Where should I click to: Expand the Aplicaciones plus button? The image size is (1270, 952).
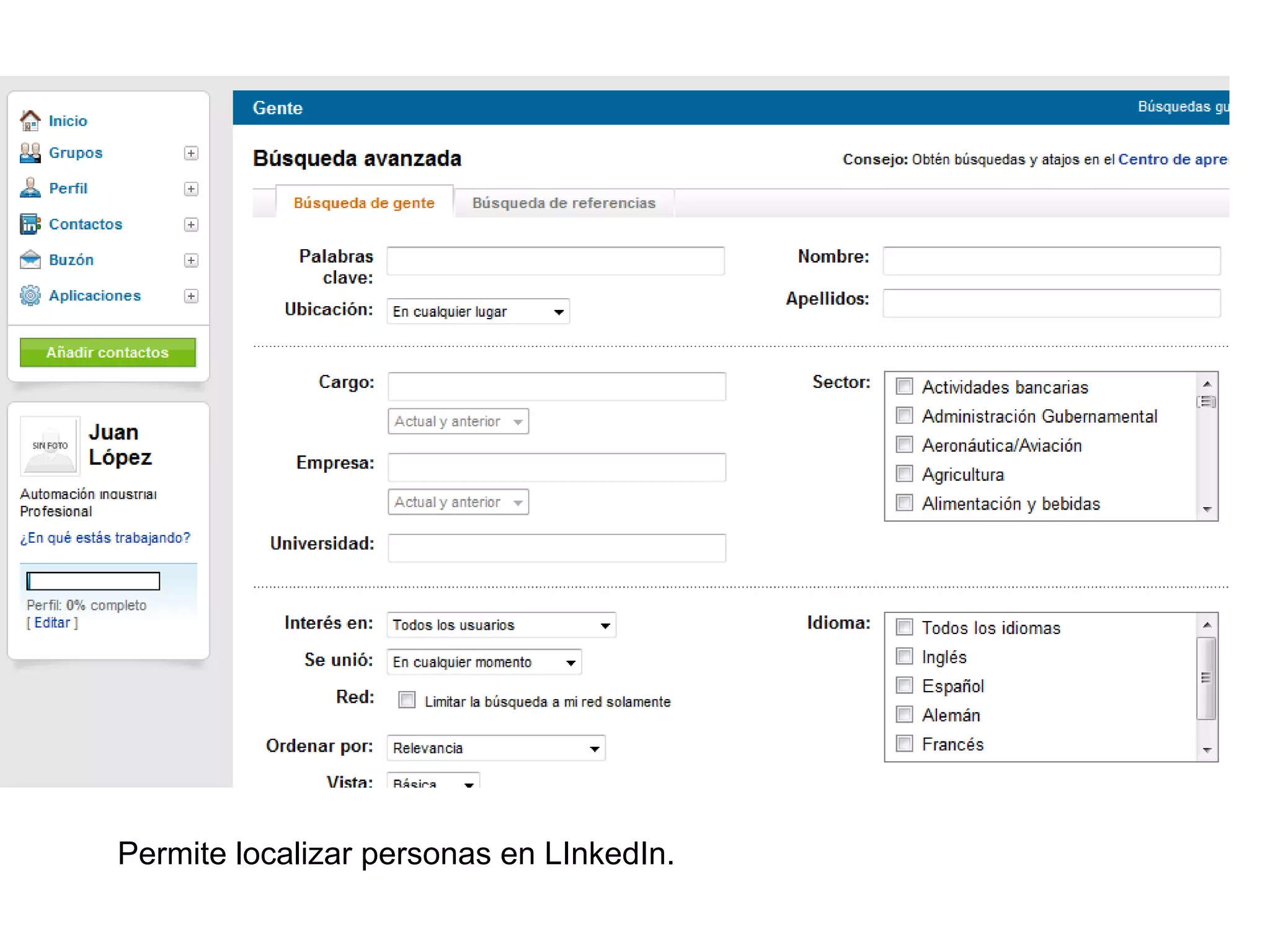[x=191, y=296]
